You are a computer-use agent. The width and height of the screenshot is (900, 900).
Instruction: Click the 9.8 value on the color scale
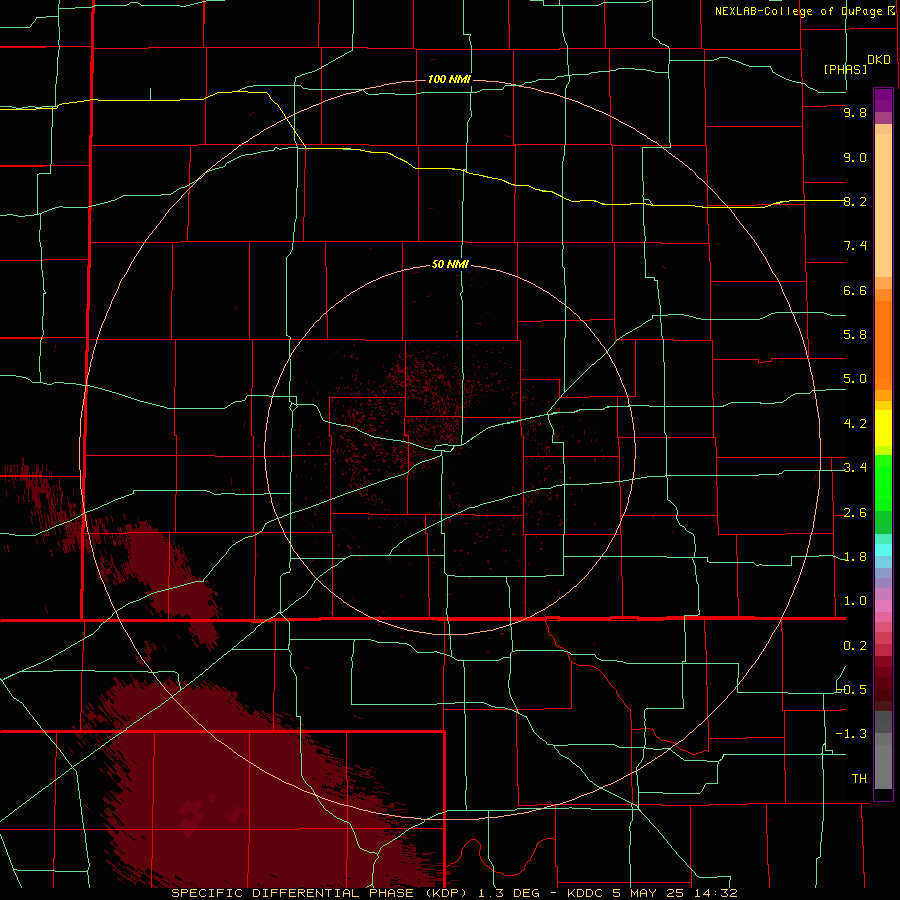(x=855, y=112)
